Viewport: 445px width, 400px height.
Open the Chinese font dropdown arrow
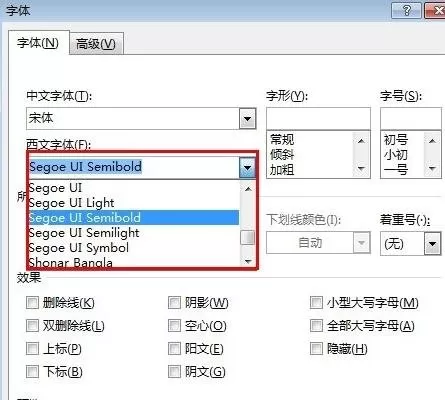click(247, 119)
